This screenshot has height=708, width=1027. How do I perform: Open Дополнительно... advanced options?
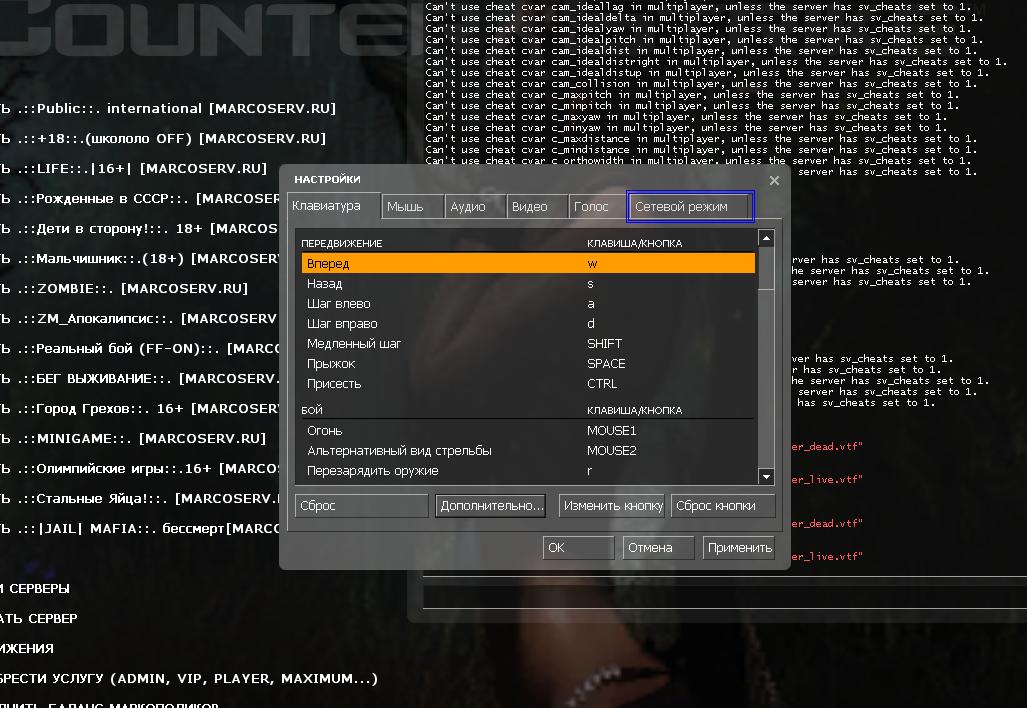click(491, 506)
